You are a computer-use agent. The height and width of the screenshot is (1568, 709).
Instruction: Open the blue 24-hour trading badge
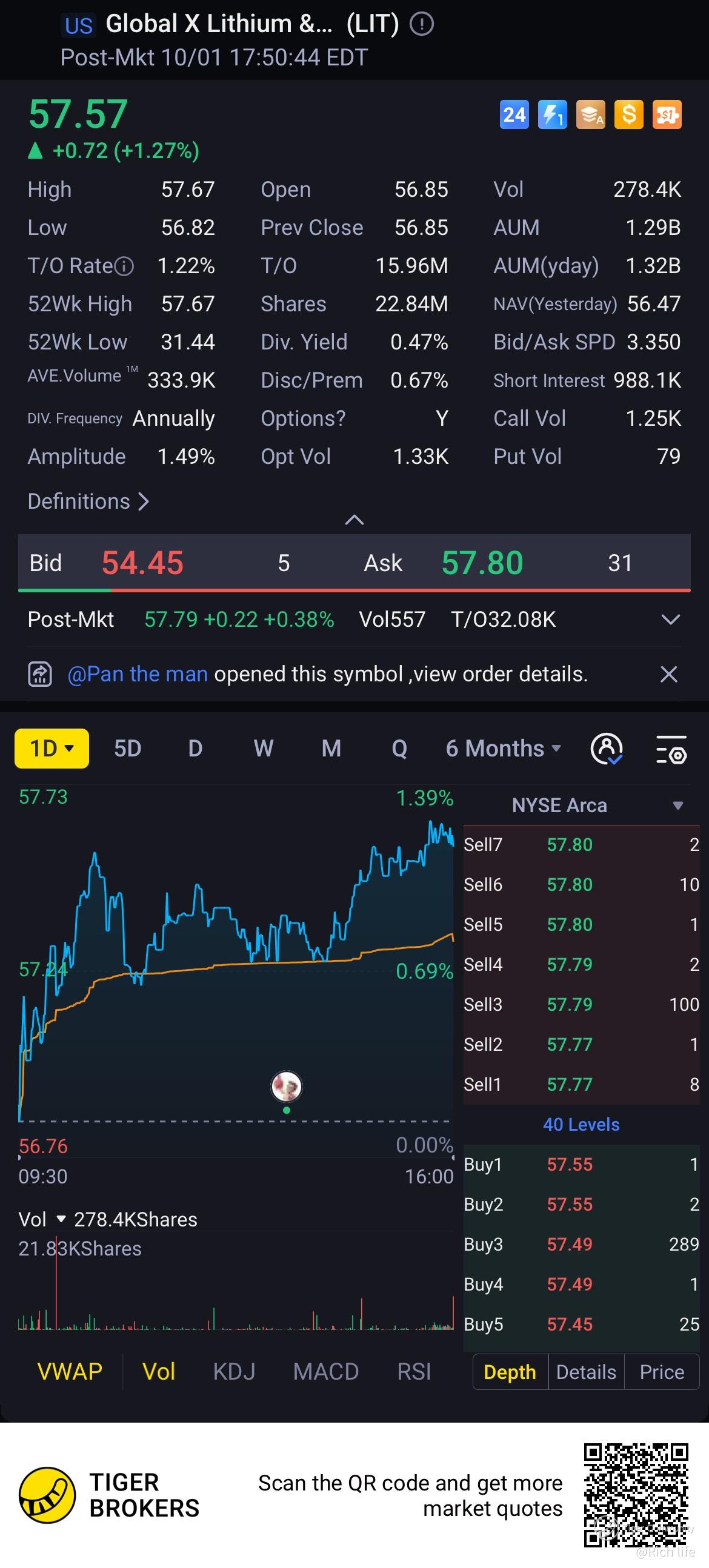514,114
